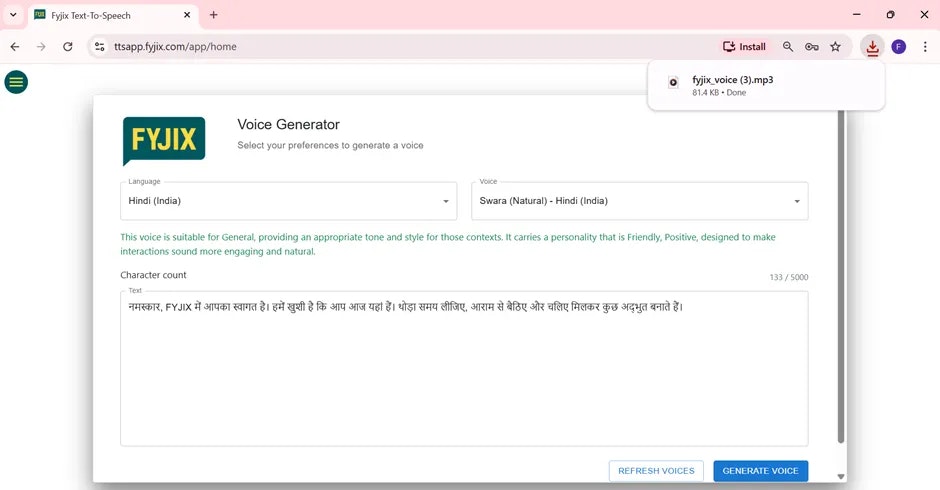
Task: Click the Voice Generator heading
Action: (288, 124)
